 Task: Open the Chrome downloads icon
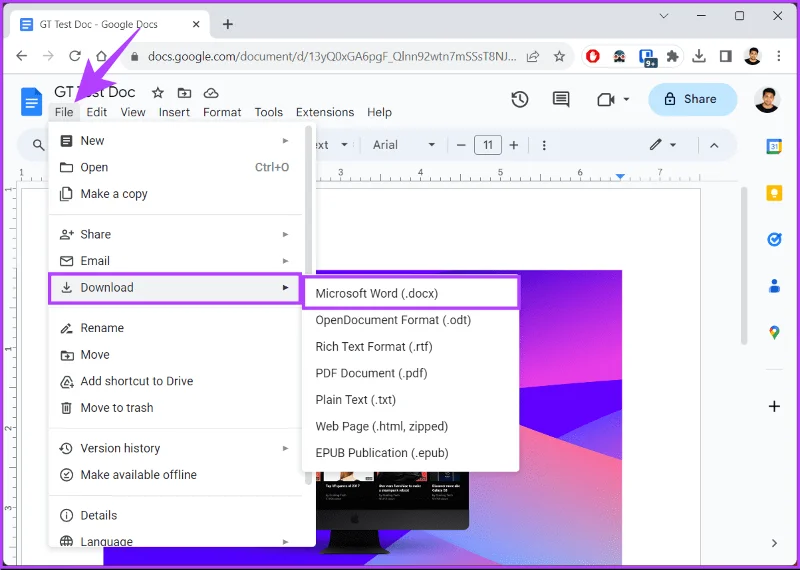[x=699, y=56]
